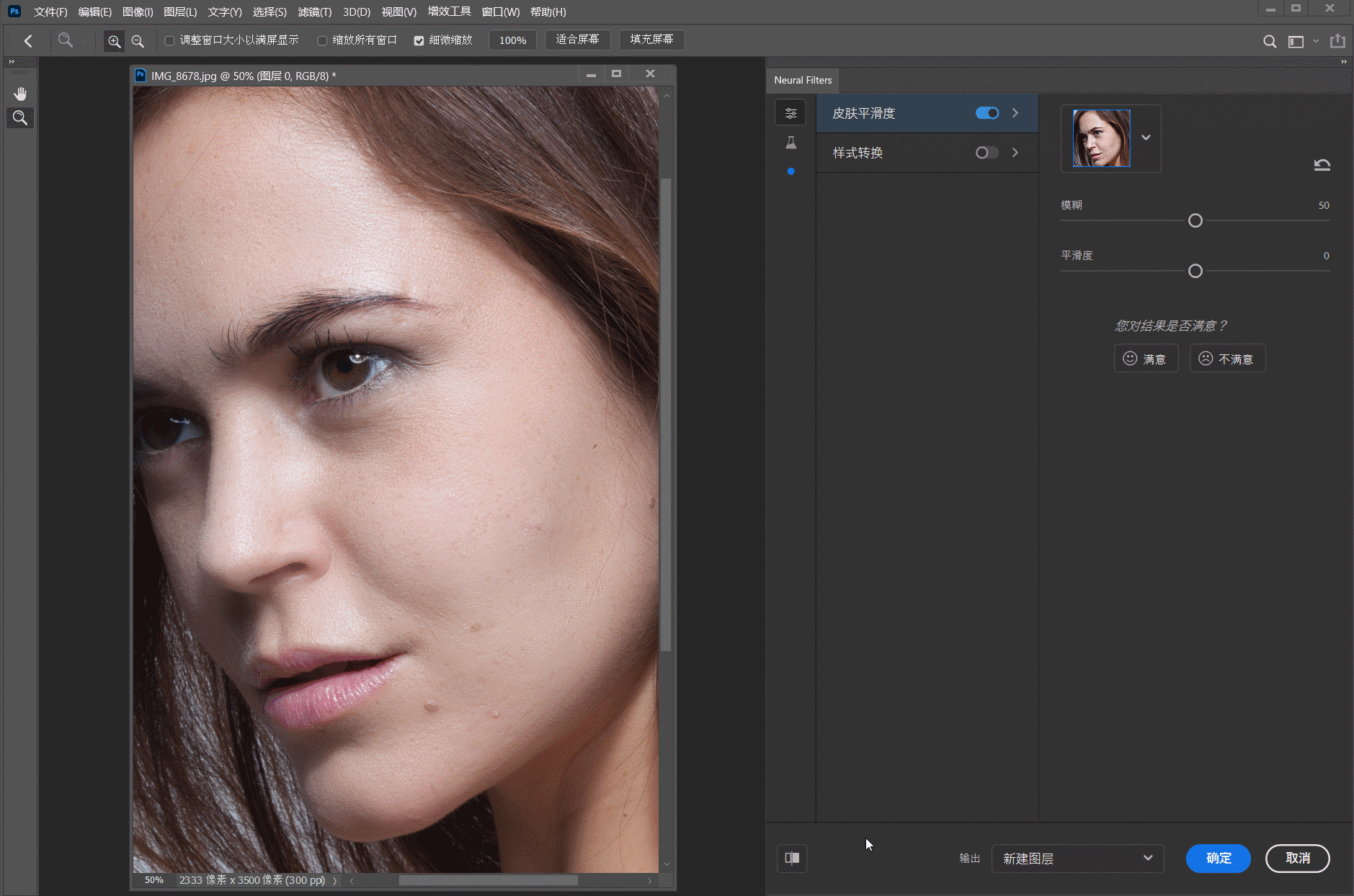The height and width of the screenshot is (896, 1354).
Task: Click the blue dot under flask icon
Action: (x=790, y=171)
